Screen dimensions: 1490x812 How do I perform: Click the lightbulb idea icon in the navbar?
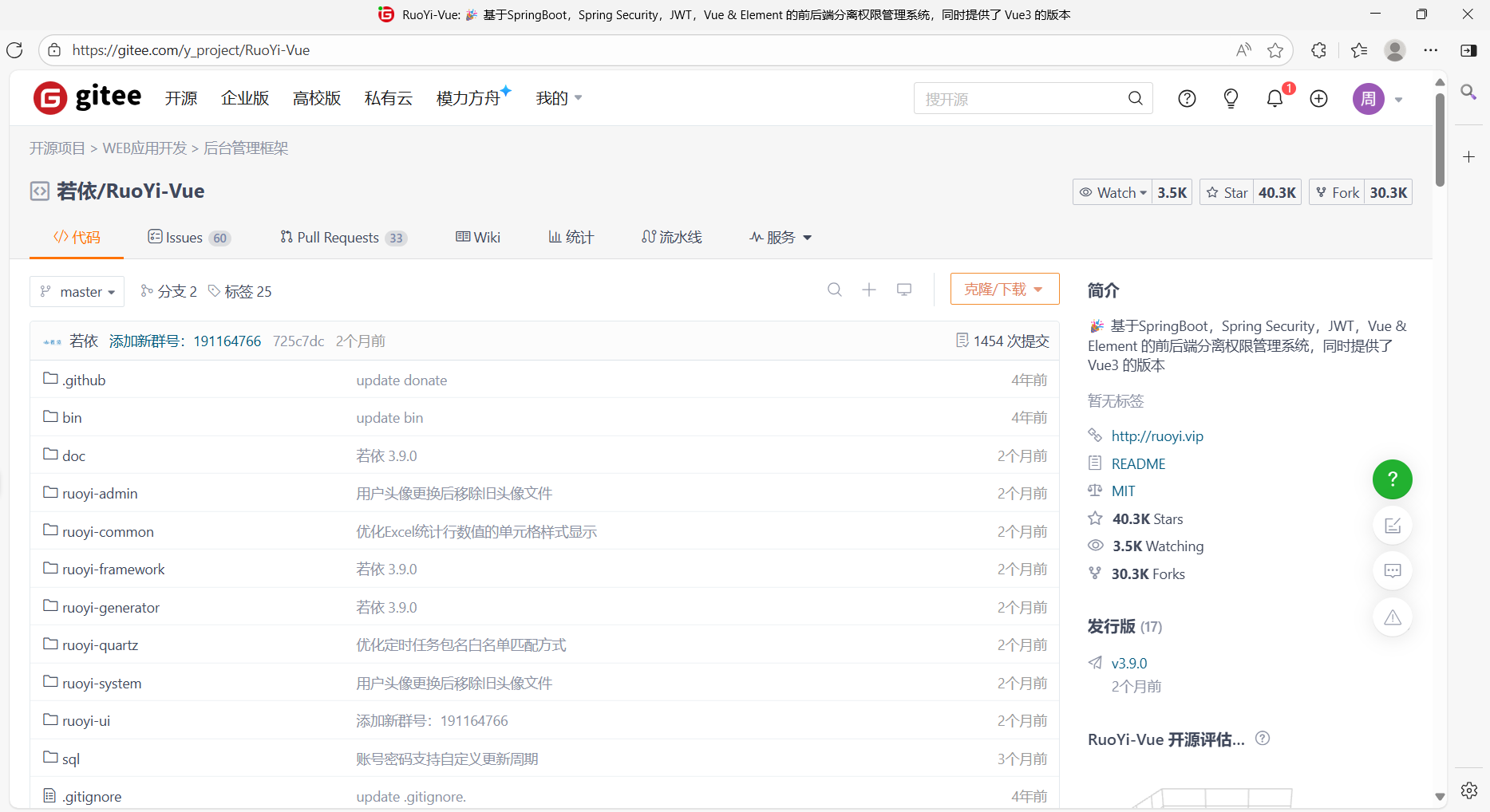pyautogui.click(x=1231, y=98)
